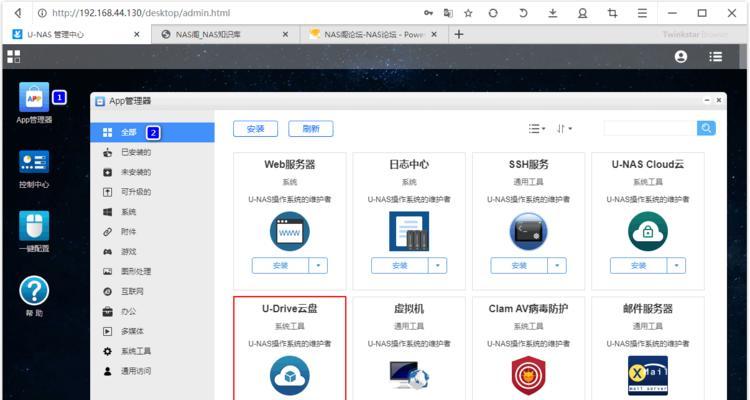Screen dimensions: 750x400
Task: Switch to the NAS阁论坛 browser tab
Action: (373, 34)
